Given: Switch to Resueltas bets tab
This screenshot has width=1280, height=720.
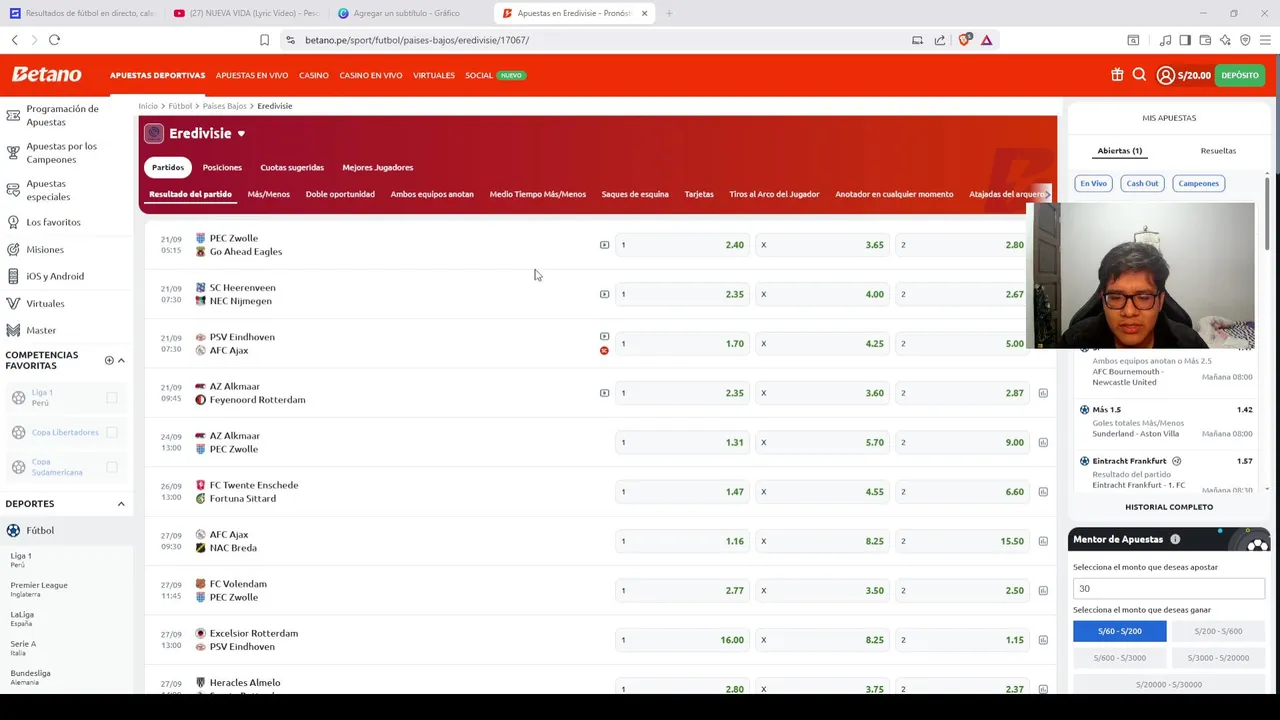Looking at the screenshot, I should pyautogui.click(x=1218, y=151).
